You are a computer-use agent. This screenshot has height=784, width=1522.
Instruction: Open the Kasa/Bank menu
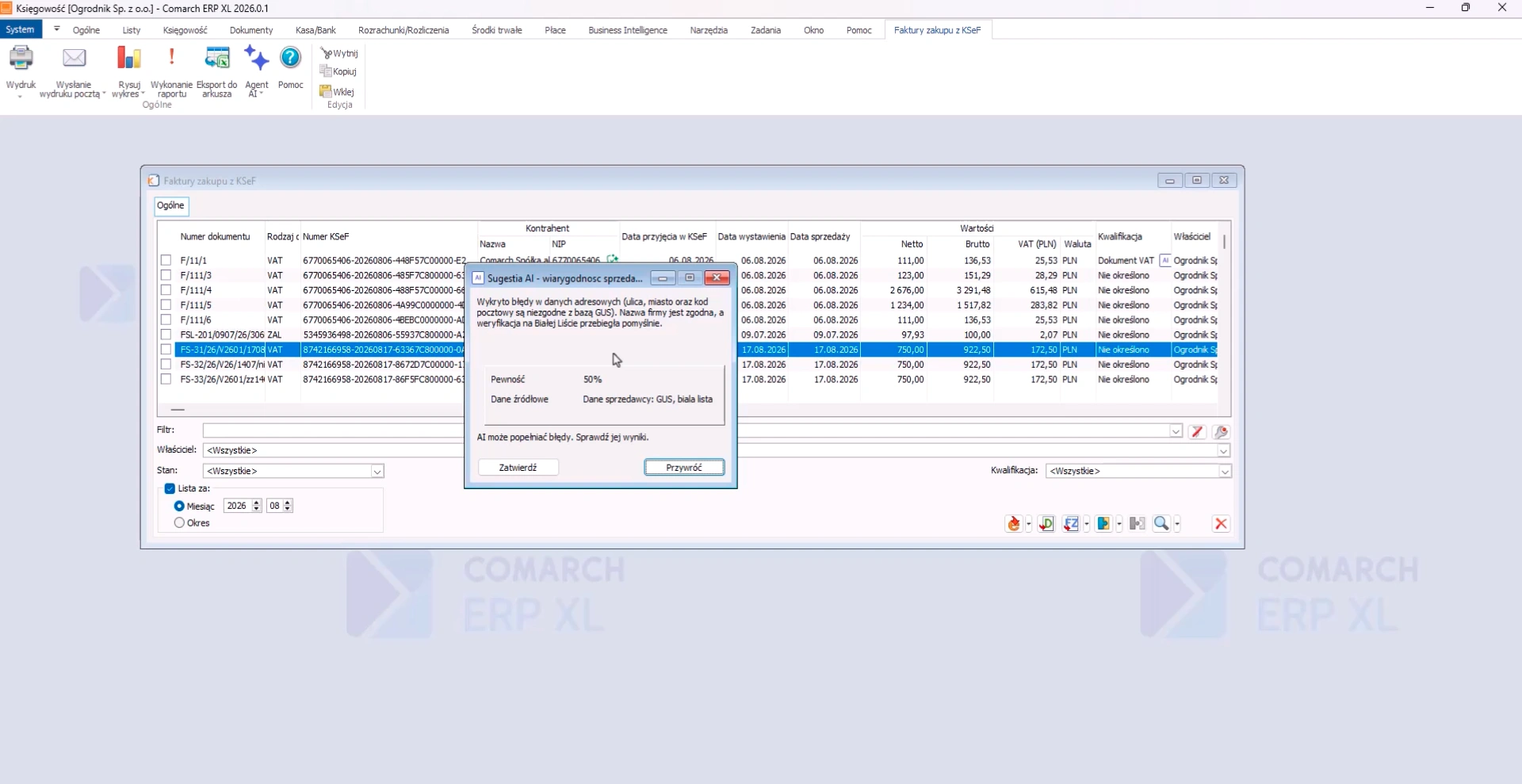click(x=315, y=30)
